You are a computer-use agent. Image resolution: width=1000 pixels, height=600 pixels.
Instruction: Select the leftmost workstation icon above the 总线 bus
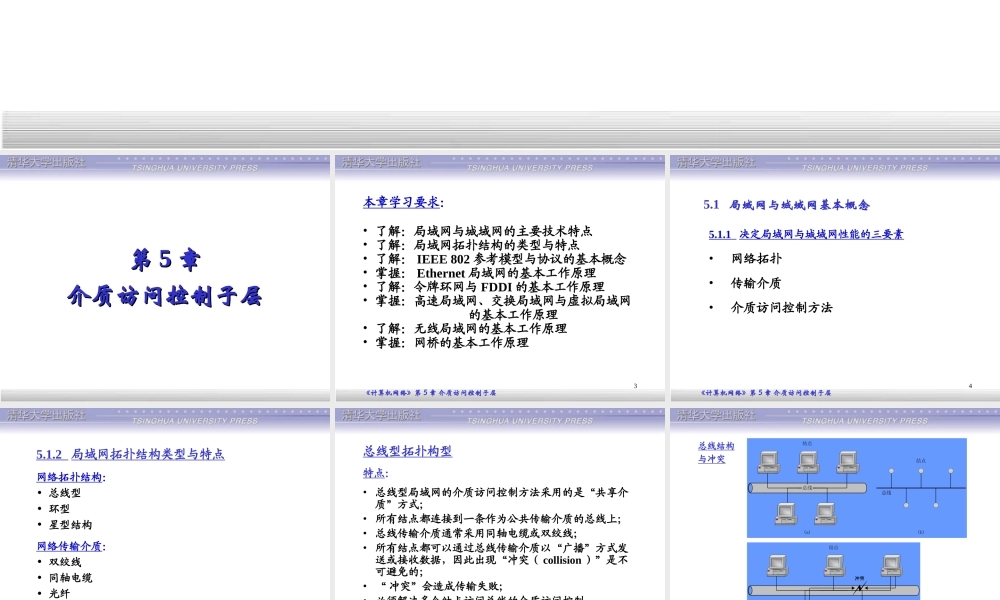[768, 461]
